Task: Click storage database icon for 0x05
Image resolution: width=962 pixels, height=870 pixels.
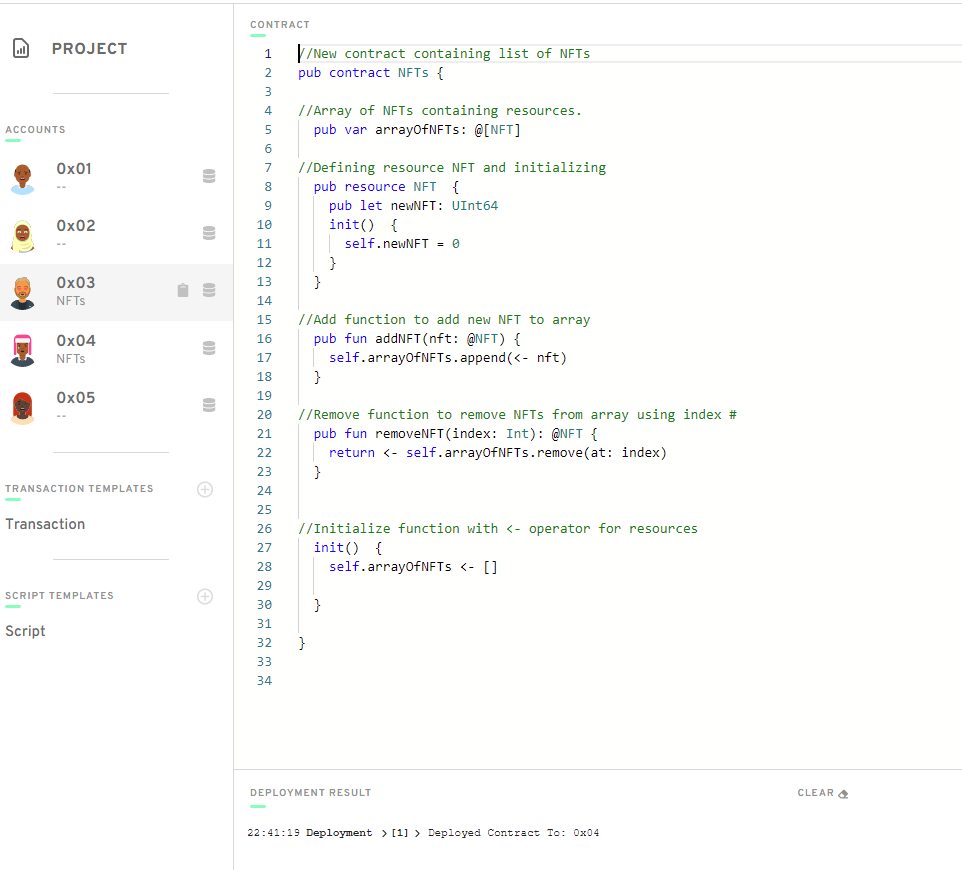Action: (x=209, y=405)
